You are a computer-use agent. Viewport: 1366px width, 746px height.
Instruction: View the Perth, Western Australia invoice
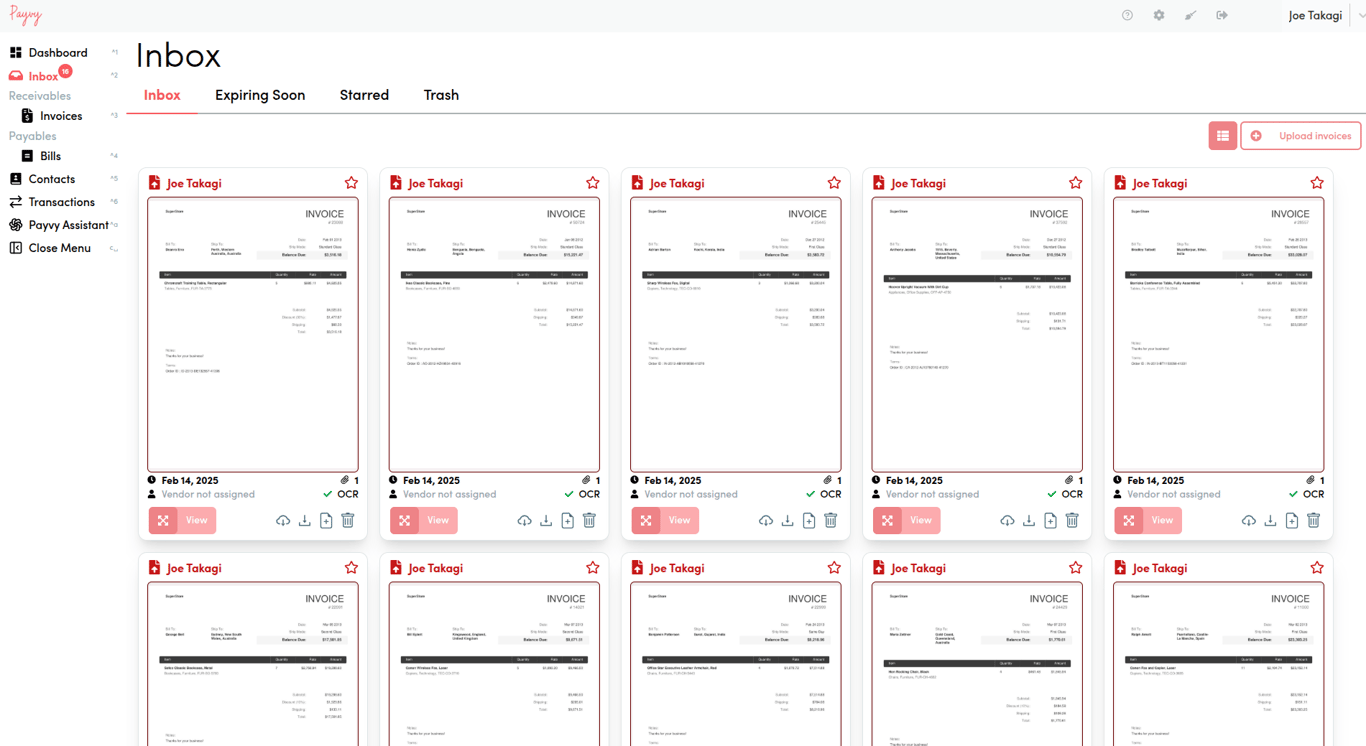coord(182,520)
